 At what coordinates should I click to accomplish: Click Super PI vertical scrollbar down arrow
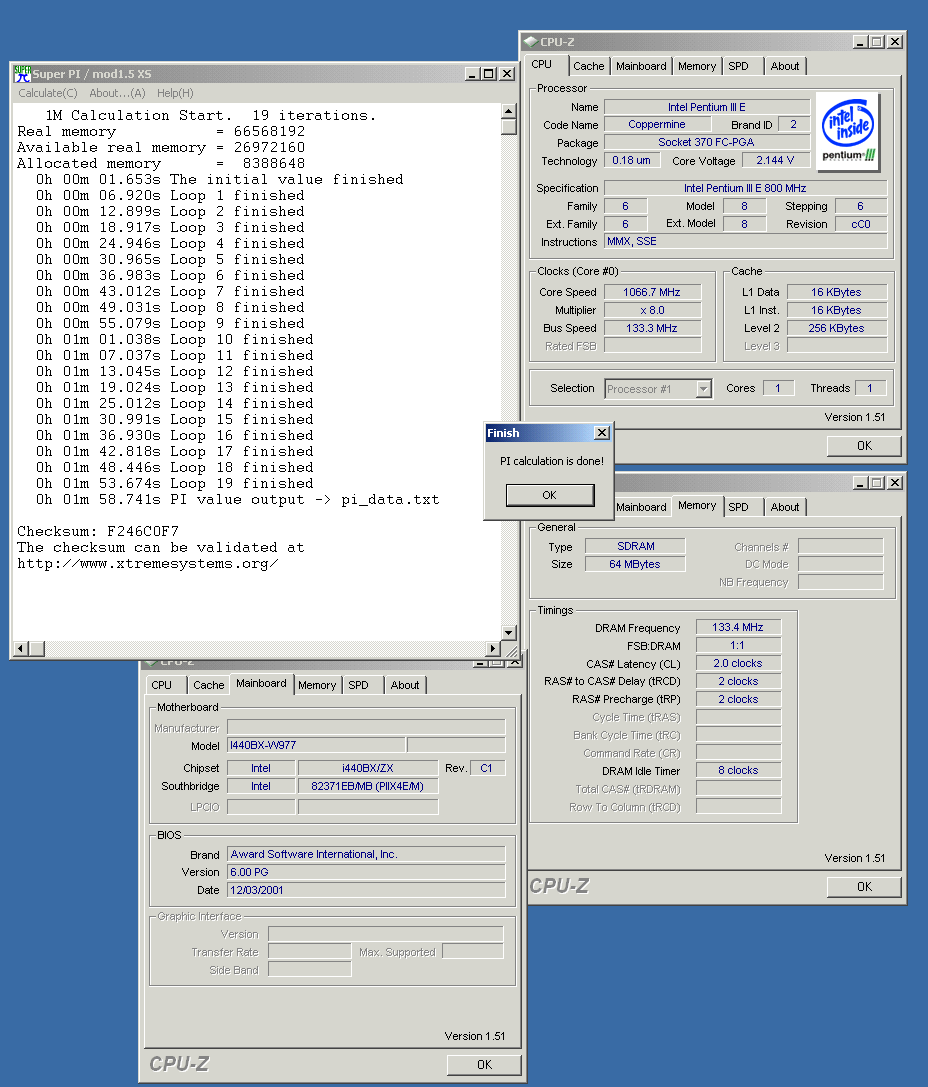[x=509, y=632]
